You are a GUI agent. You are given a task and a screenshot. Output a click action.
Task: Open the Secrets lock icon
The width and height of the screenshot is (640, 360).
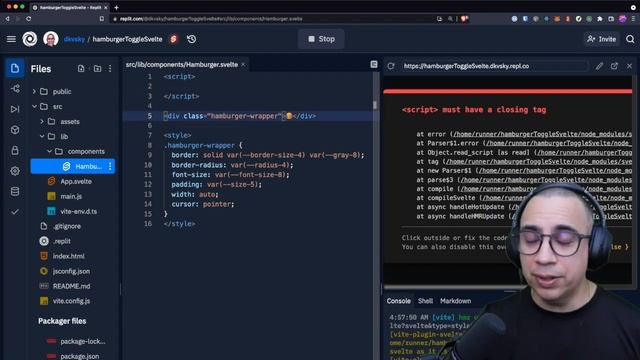click(x=15, y=150)
